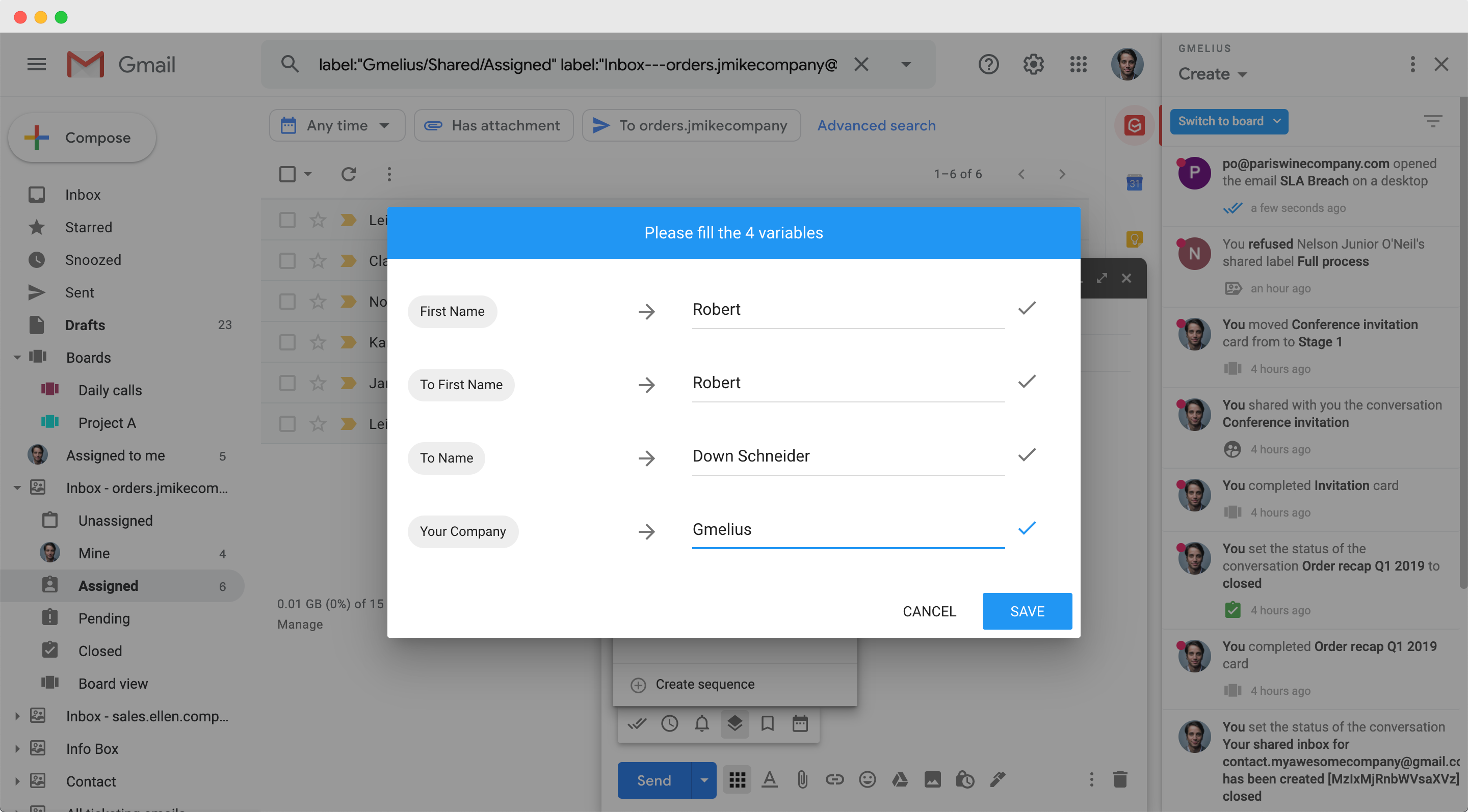Click the Has attachment filter chip
This screenshot has height=812, width=1468.
(x=493, y=125)
